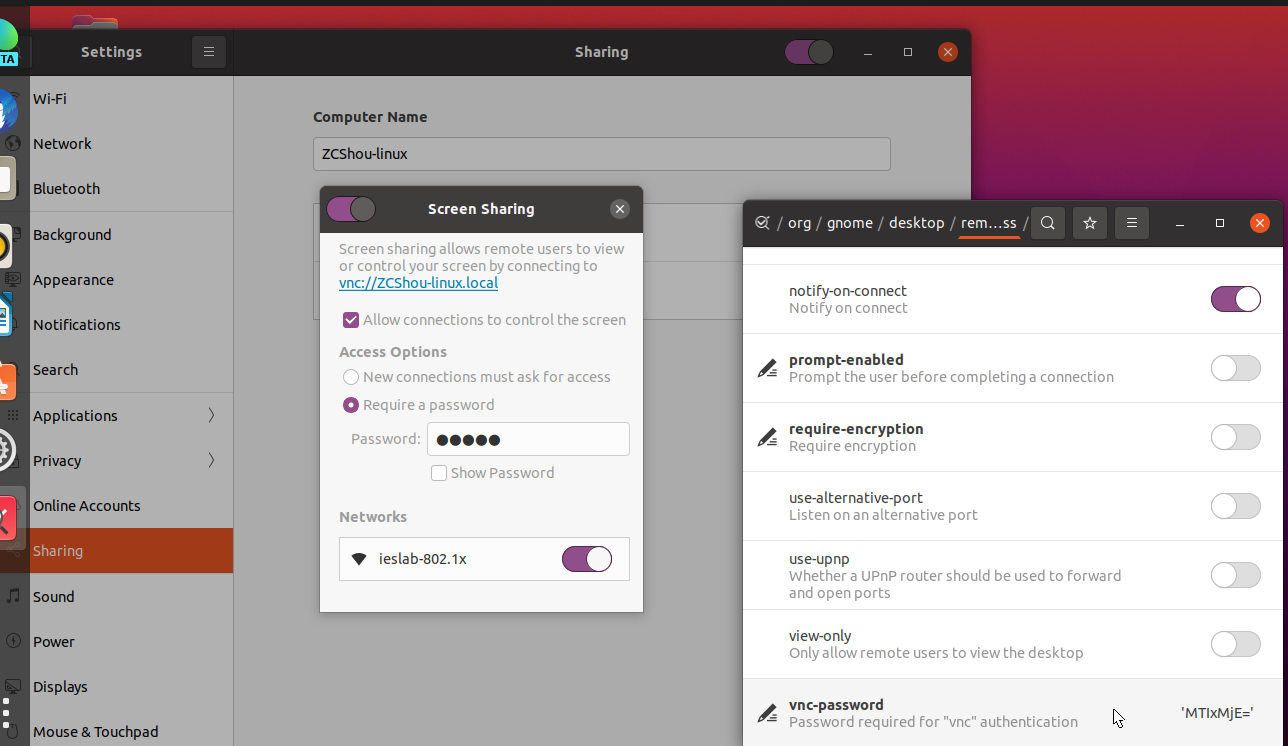The image size is (1288, 746).
Task: Click the dconf path root icon
Action: coord(762,223)
